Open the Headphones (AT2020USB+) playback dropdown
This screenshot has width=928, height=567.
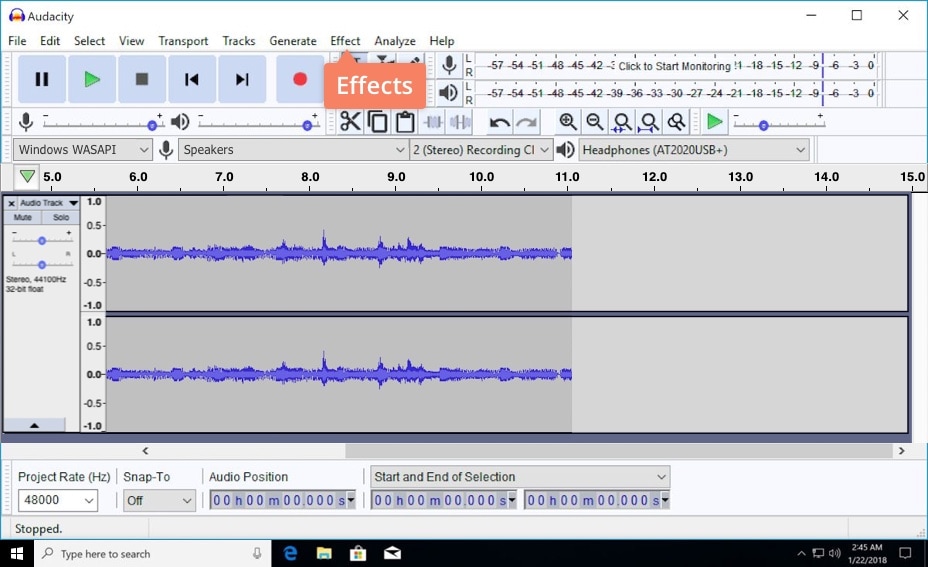(x=694, y=150)
